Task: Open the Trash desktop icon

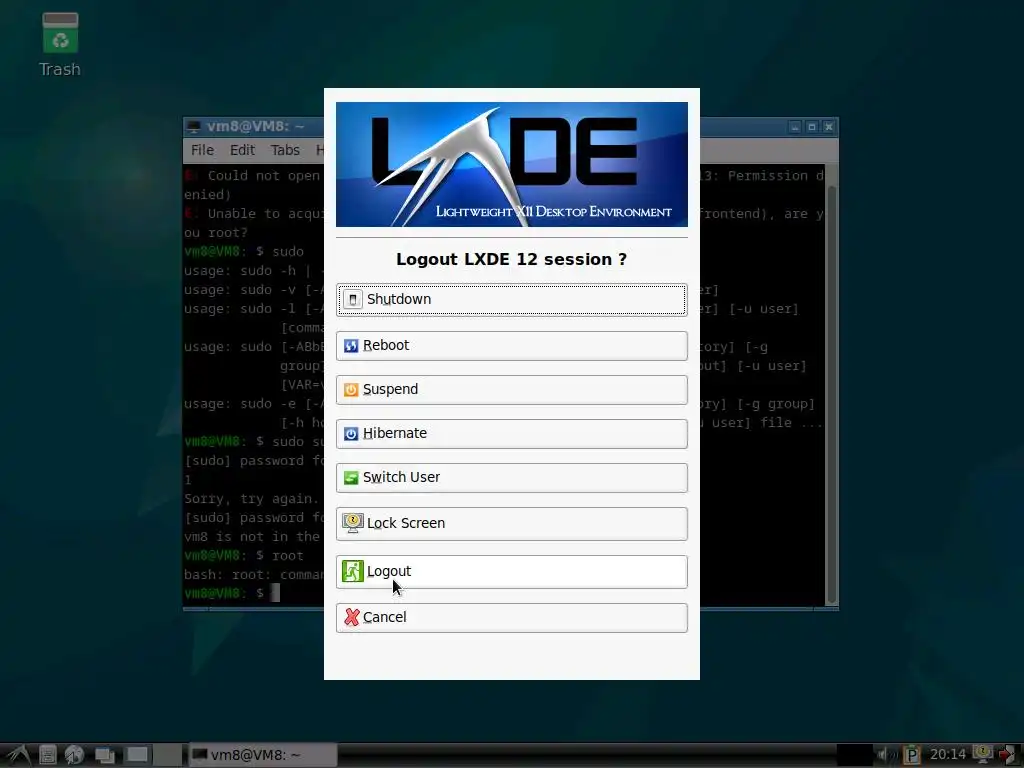Action: pyautogui.click(x=60, y=44)
